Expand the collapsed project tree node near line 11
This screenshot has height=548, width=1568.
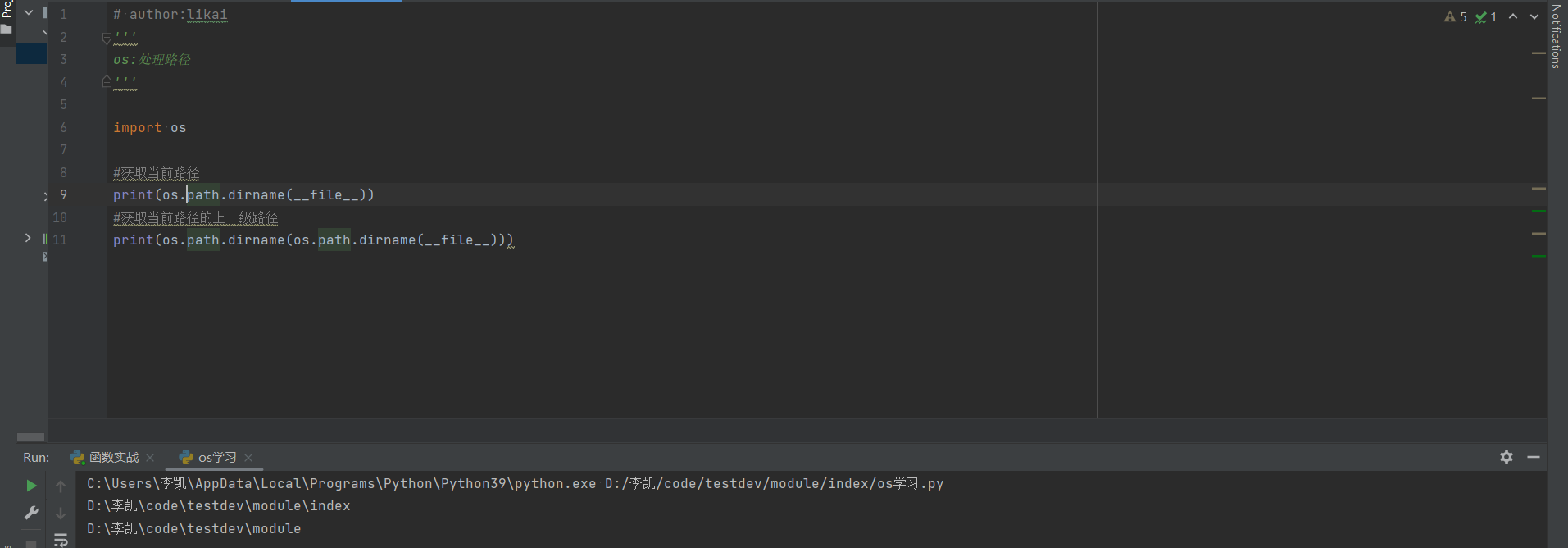[28, 238]
